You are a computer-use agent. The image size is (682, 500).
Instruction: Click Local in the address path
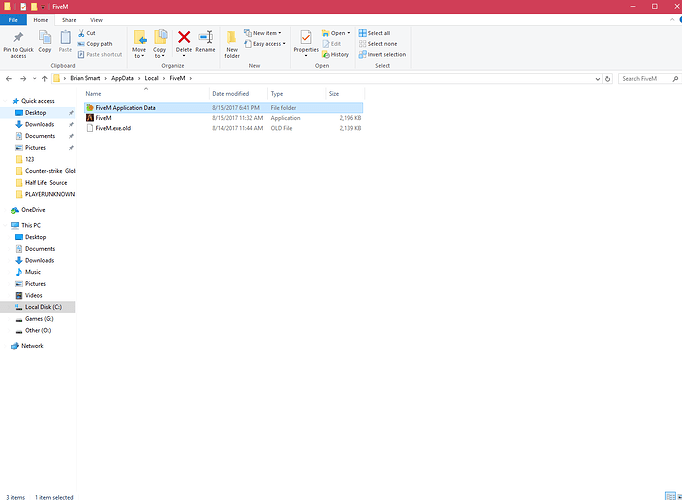pos(151,78)
